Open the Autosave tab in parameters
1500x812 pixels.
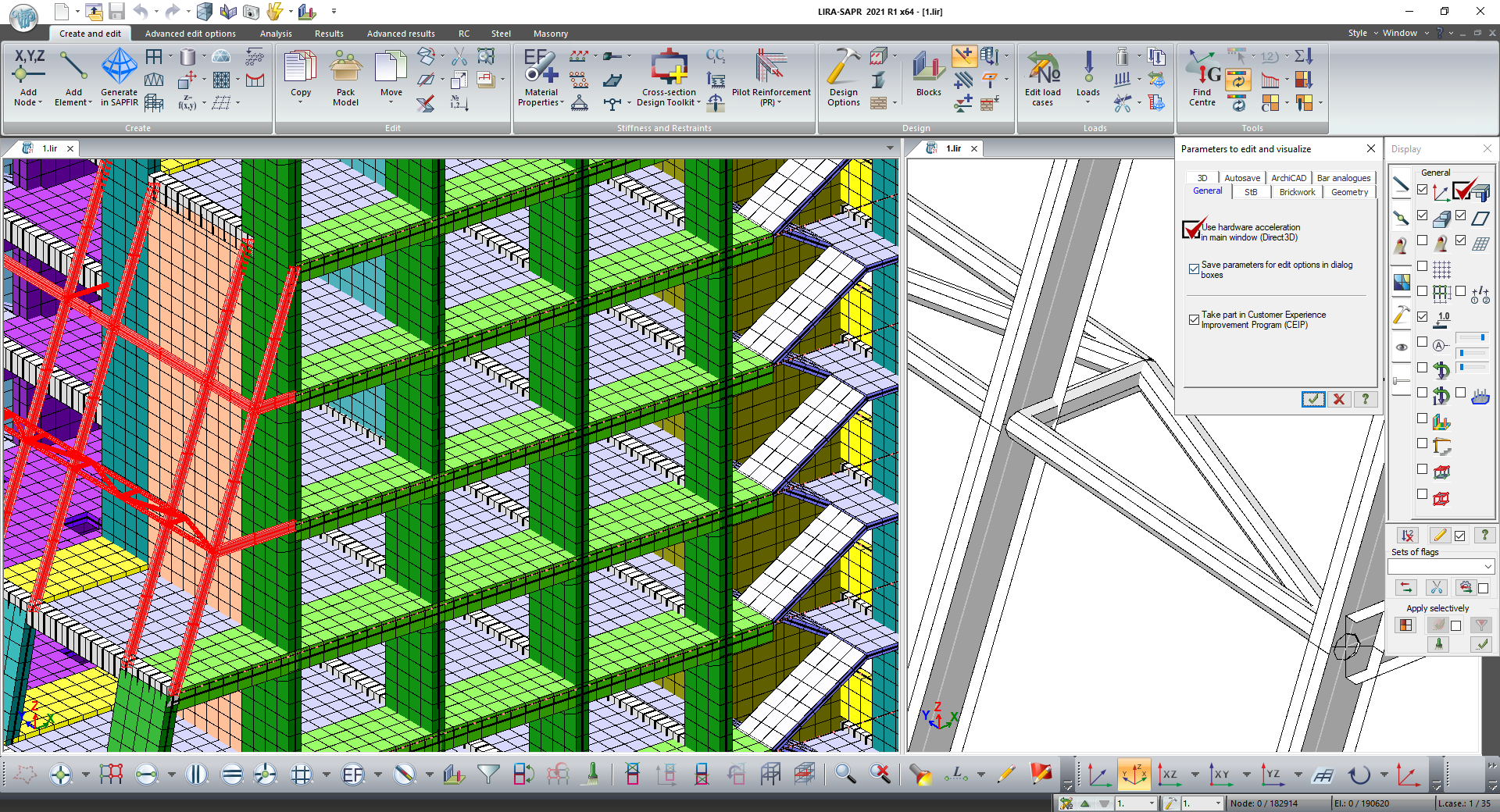pos(1241,178)
